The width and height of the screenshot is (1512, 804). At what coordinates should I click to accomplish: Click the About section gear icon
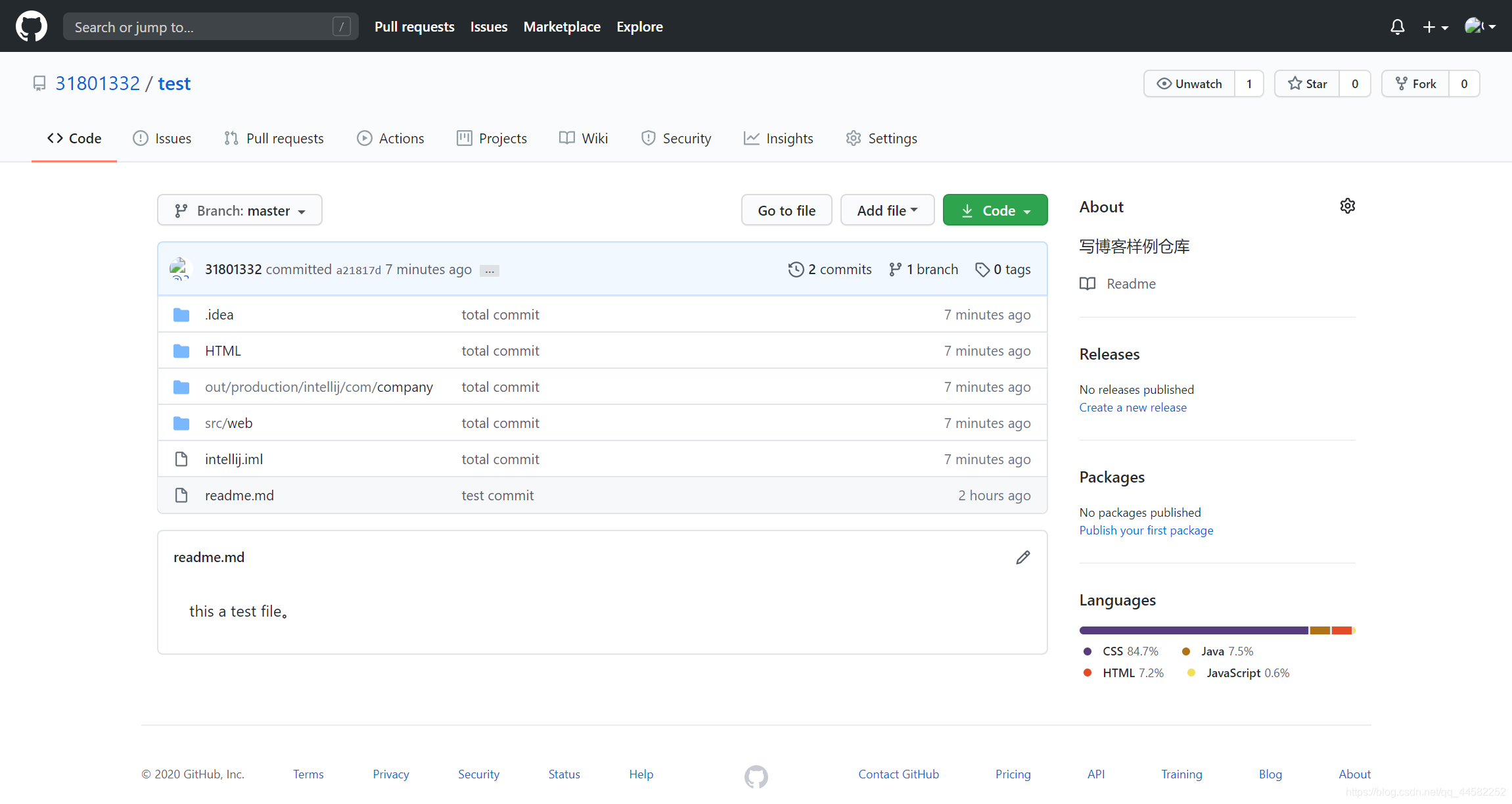(1347, 206)
